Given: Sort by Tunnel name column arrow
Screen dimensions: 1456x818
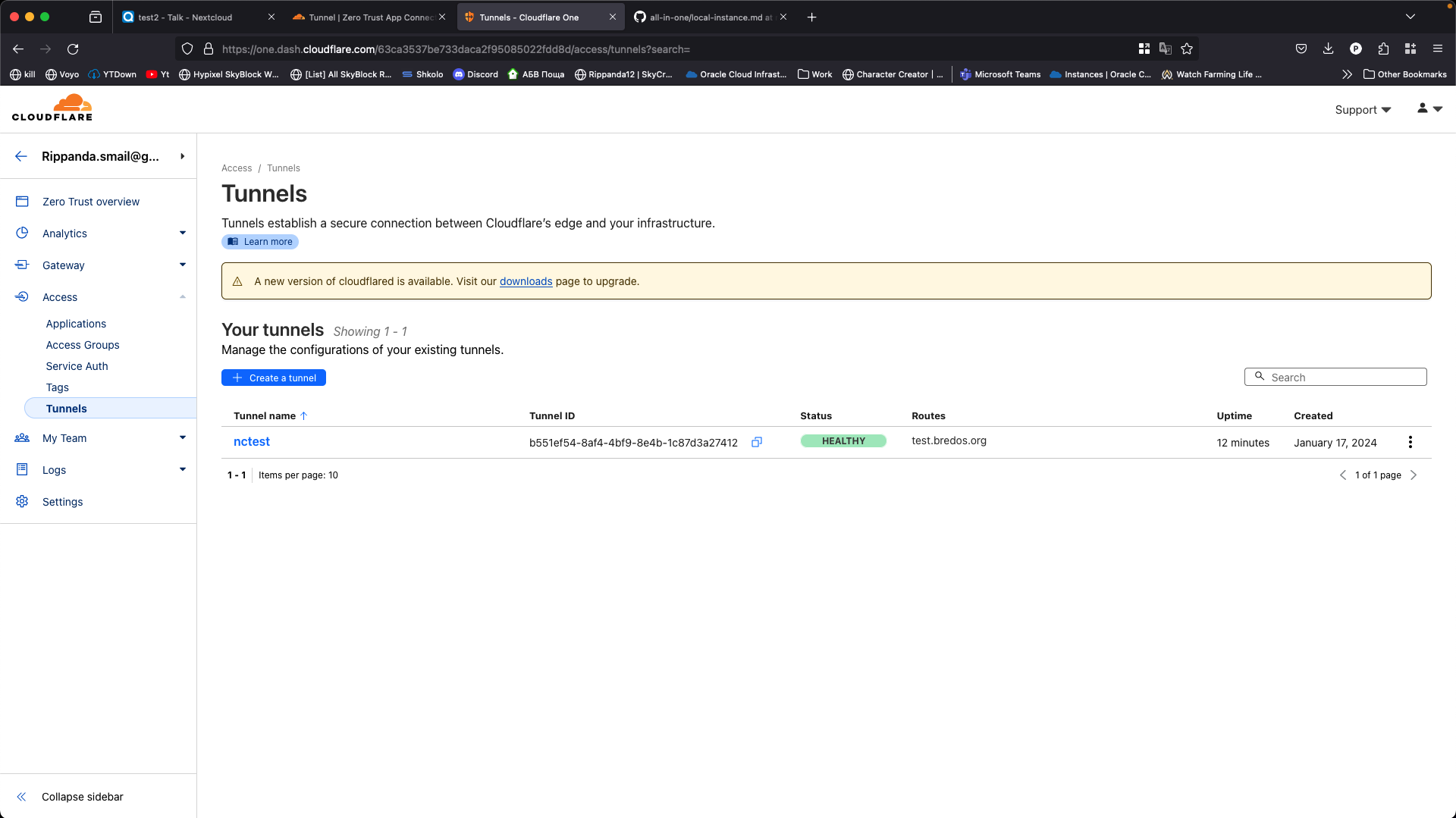Looking at the screenshot, I should coord(304,416).
